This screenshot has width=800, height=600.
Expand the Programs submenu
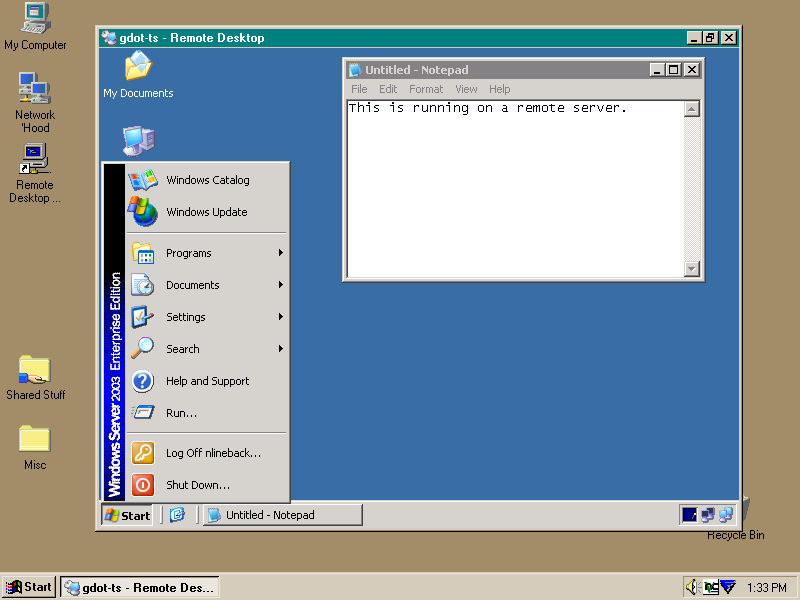point(207,253)
